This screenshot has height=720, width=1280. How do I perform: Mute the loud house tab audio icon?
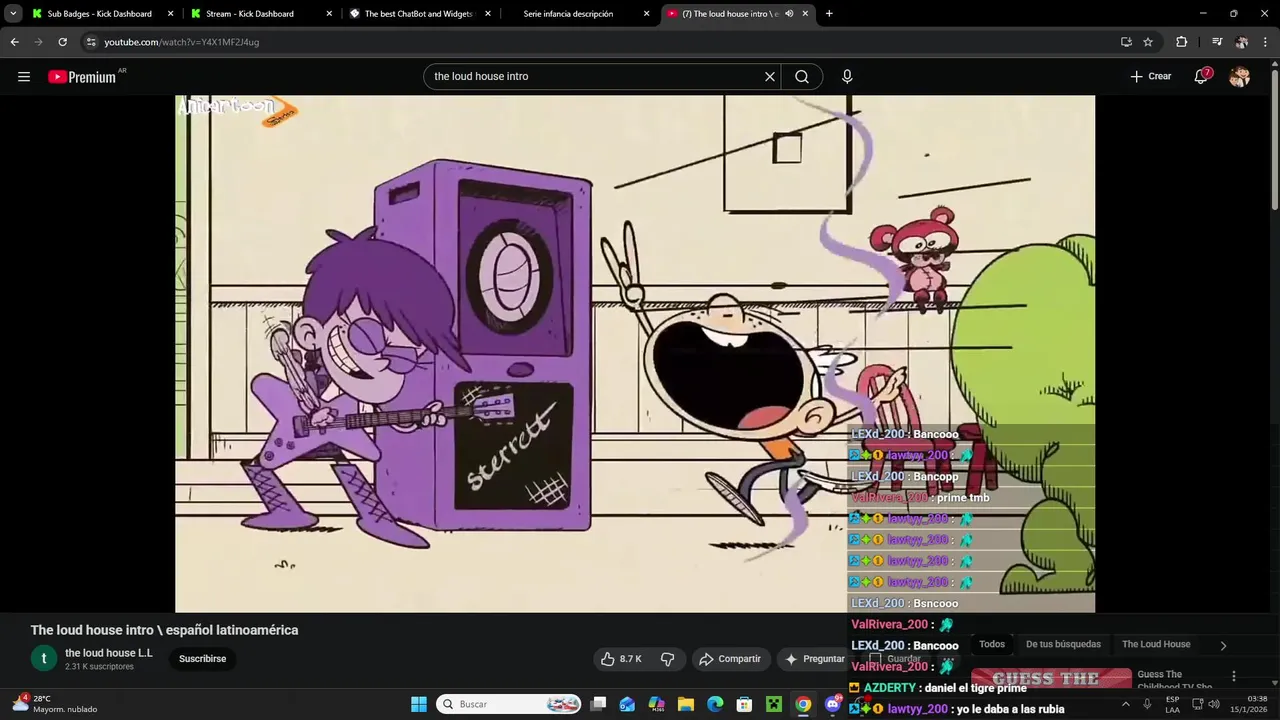[789, 14]
